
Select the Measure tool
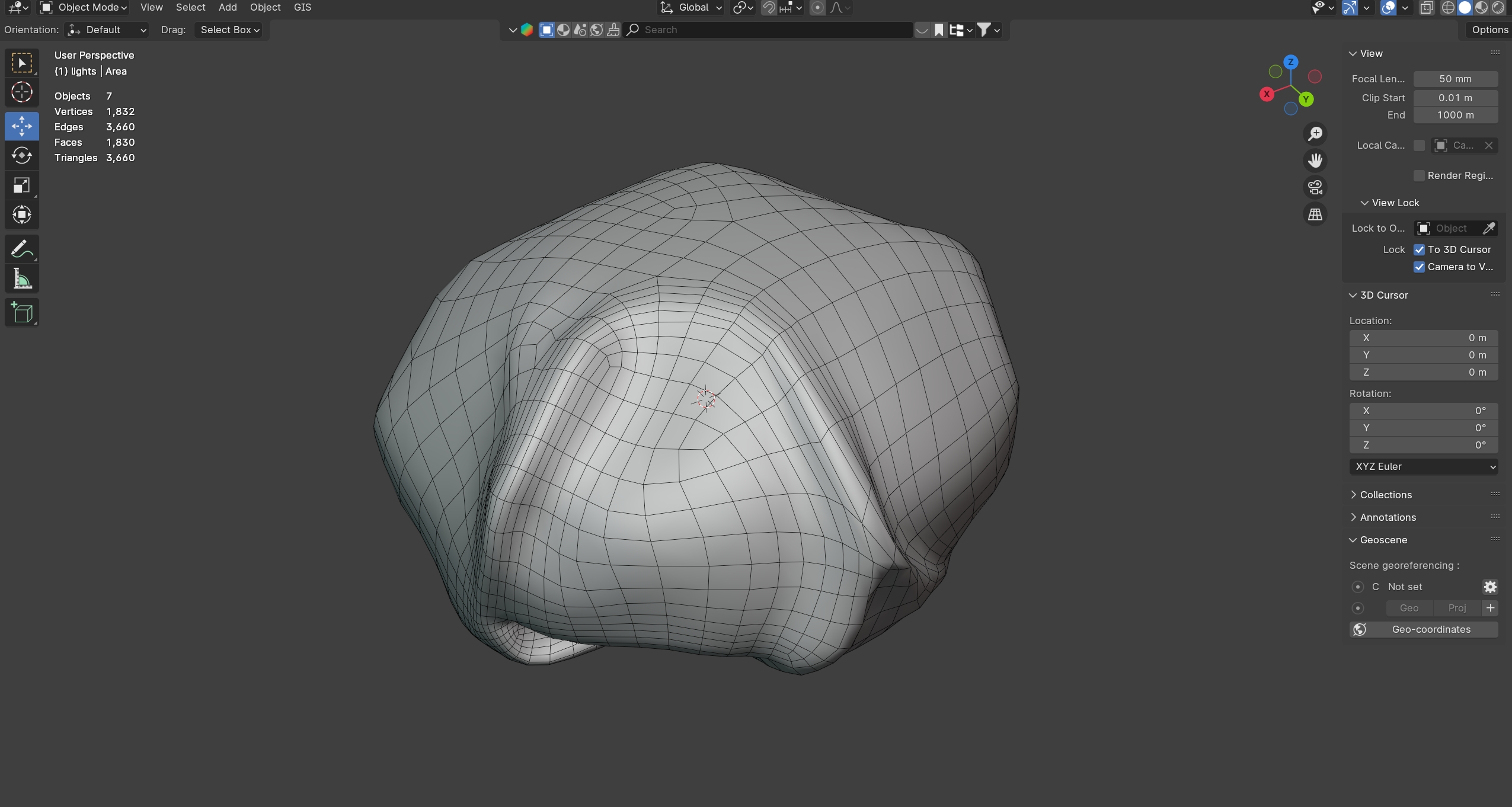tap(22, 279)
